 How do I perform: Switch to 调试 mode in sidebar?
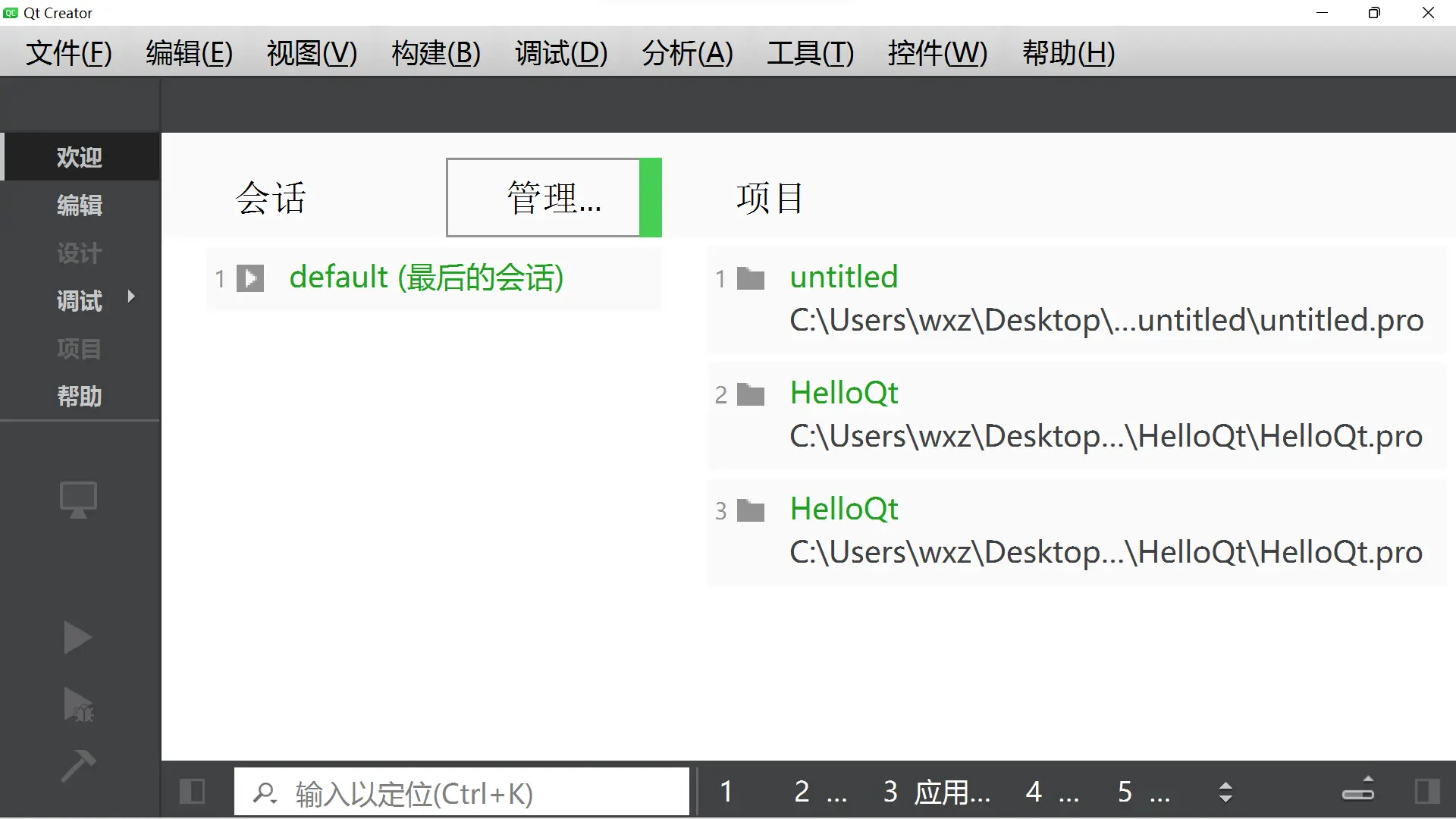click(x=80, y=301)
